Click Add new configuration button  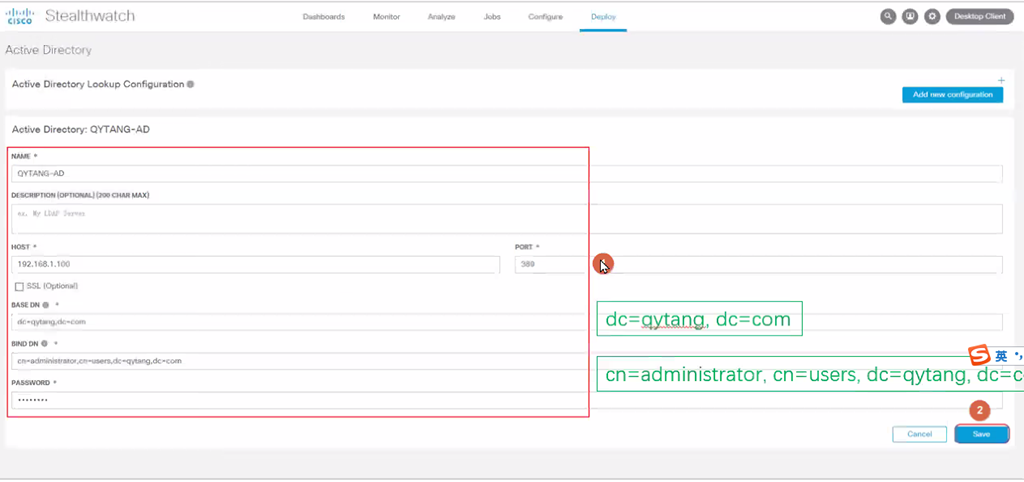pos(952,95)
